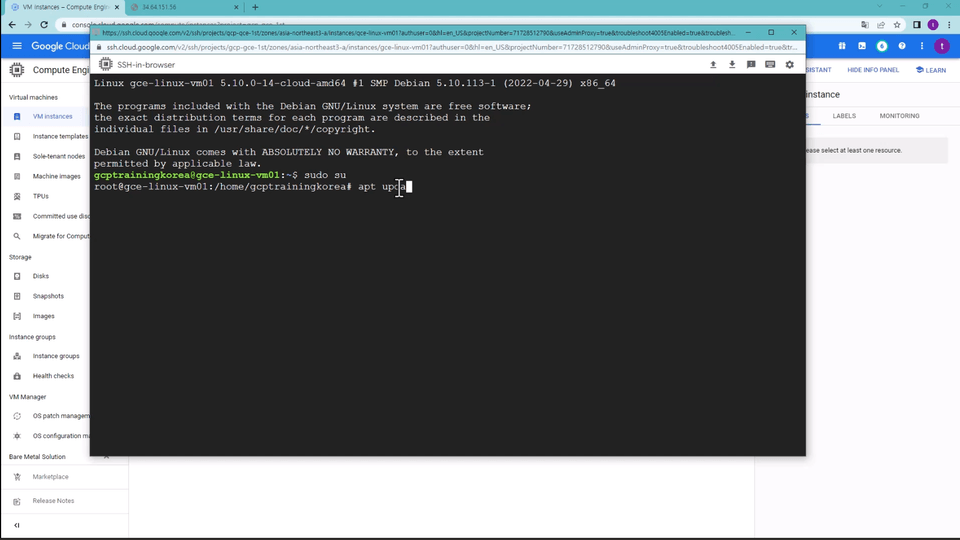The image size is (960, 540).
Task: Switch to the 34.64.151.56 tab
Action: 184,7
